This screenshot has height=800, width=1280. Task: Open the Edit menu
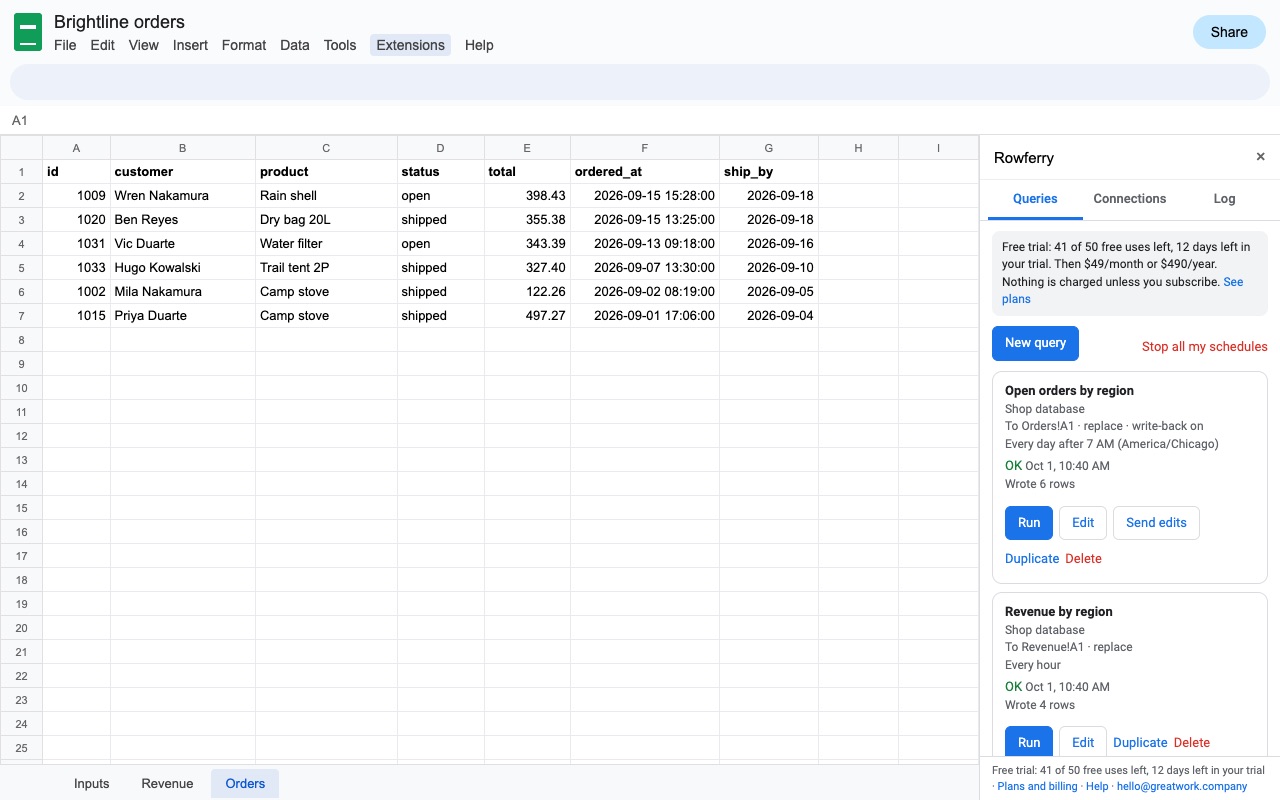[x=103, y=45]
